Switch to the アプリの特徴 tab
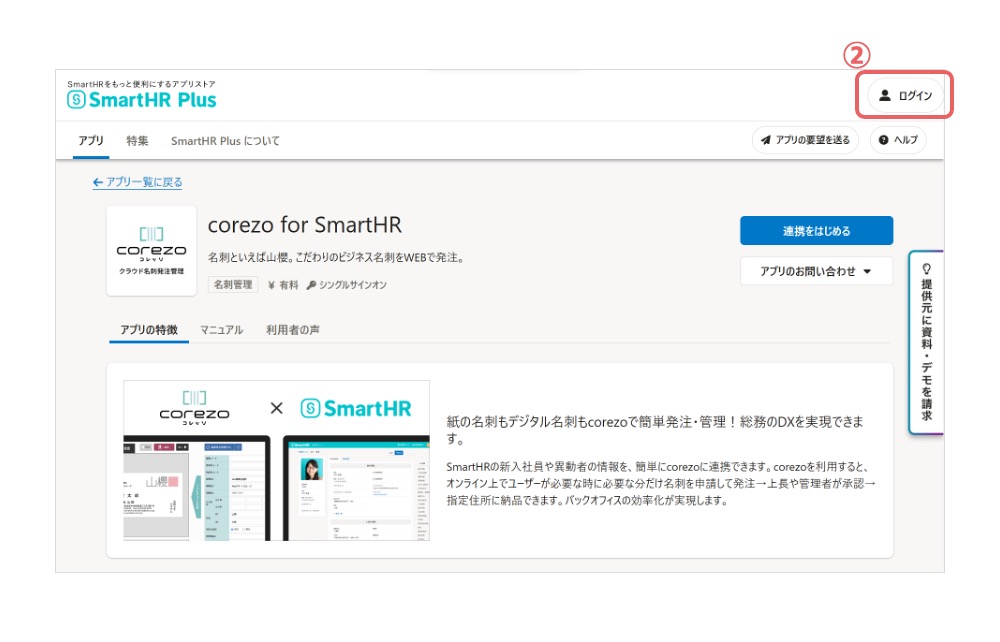This screenshot has height=642, width=1000. click(x=149, y=330)
